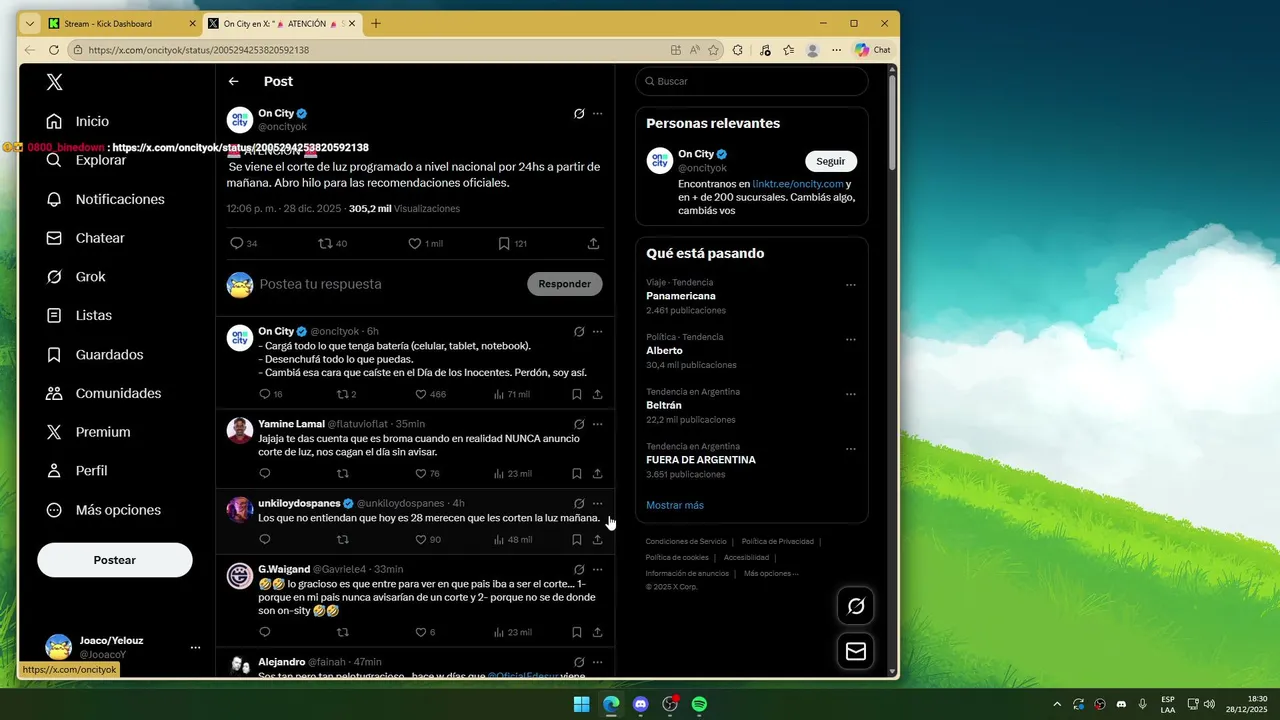Screen dimensions: 1280x720
Task: Open more options on unkiloydospanes reply
Action: click(x=598, y=503)
